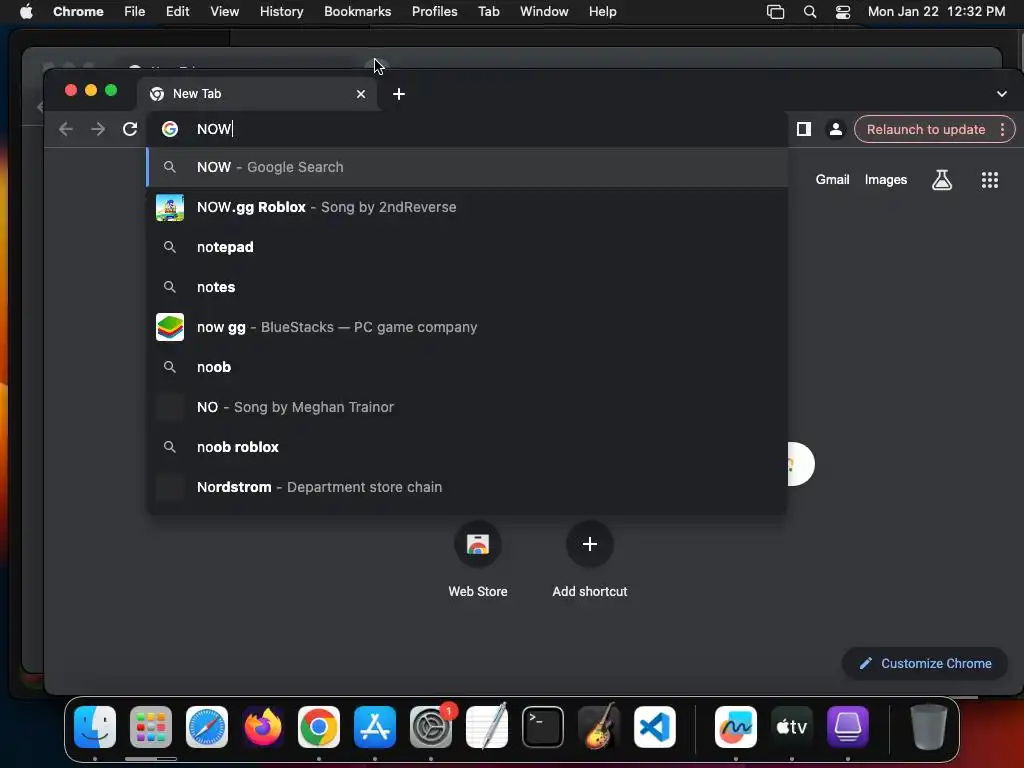Click Relaunch to update button

point(925,129)
